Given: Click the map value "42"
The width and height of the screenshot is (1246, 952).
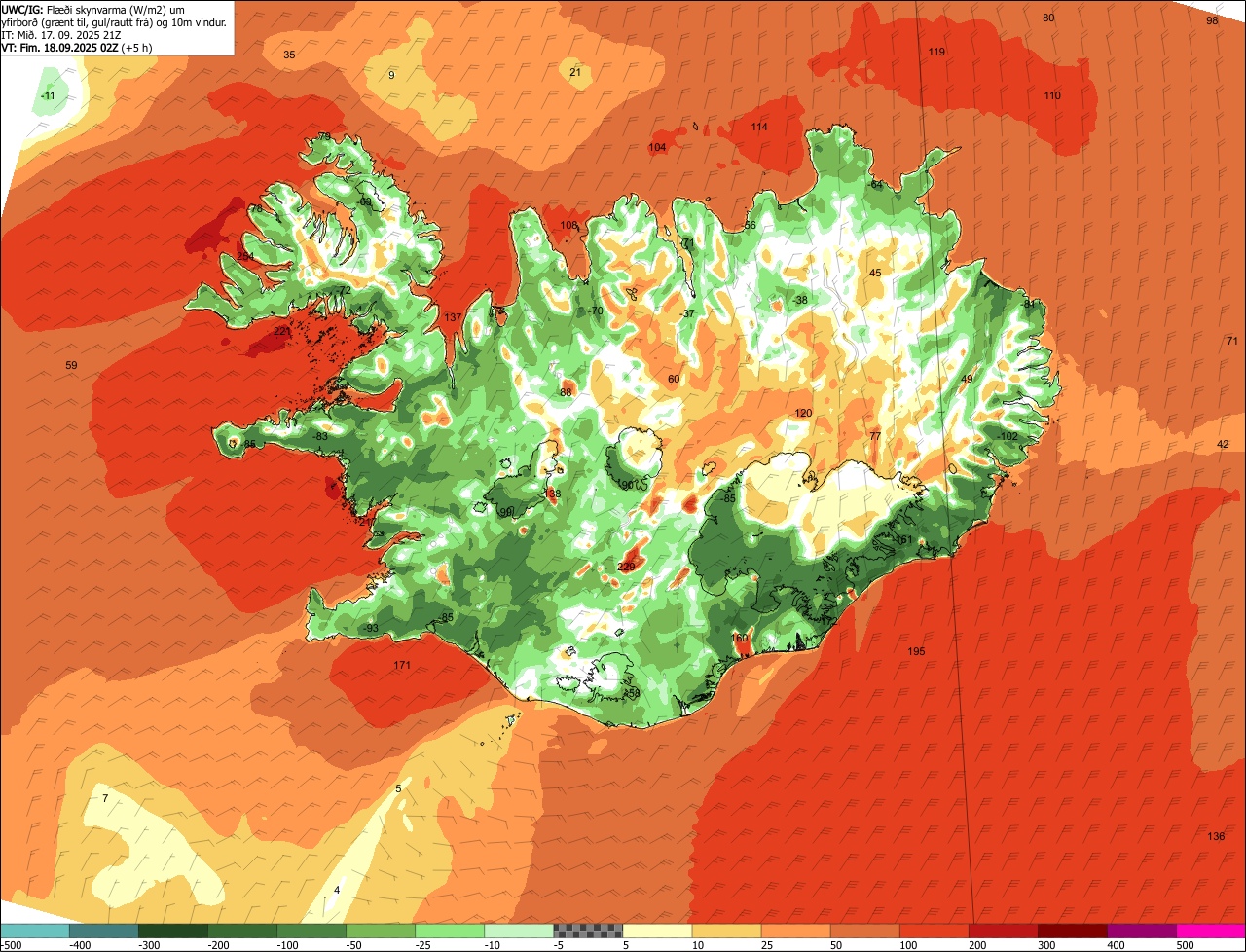Looking at the screenshot, I should click(1224, 444).
